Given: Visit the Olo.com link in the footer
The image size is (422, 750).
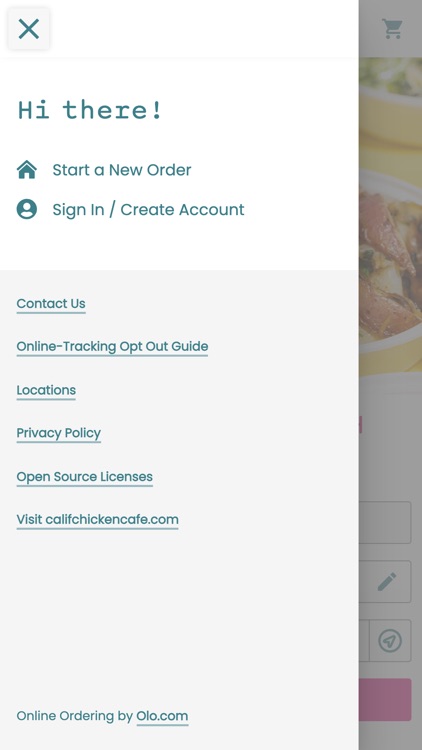Looking at the screenshot, I should pyautogui.click(x=162, y=716).
